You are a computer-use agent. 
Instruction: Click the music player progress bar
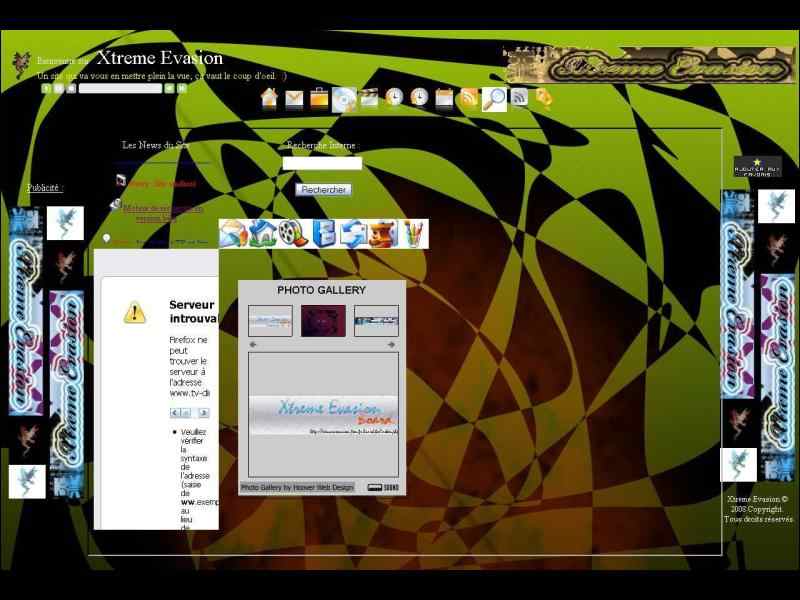click(120, 88)
